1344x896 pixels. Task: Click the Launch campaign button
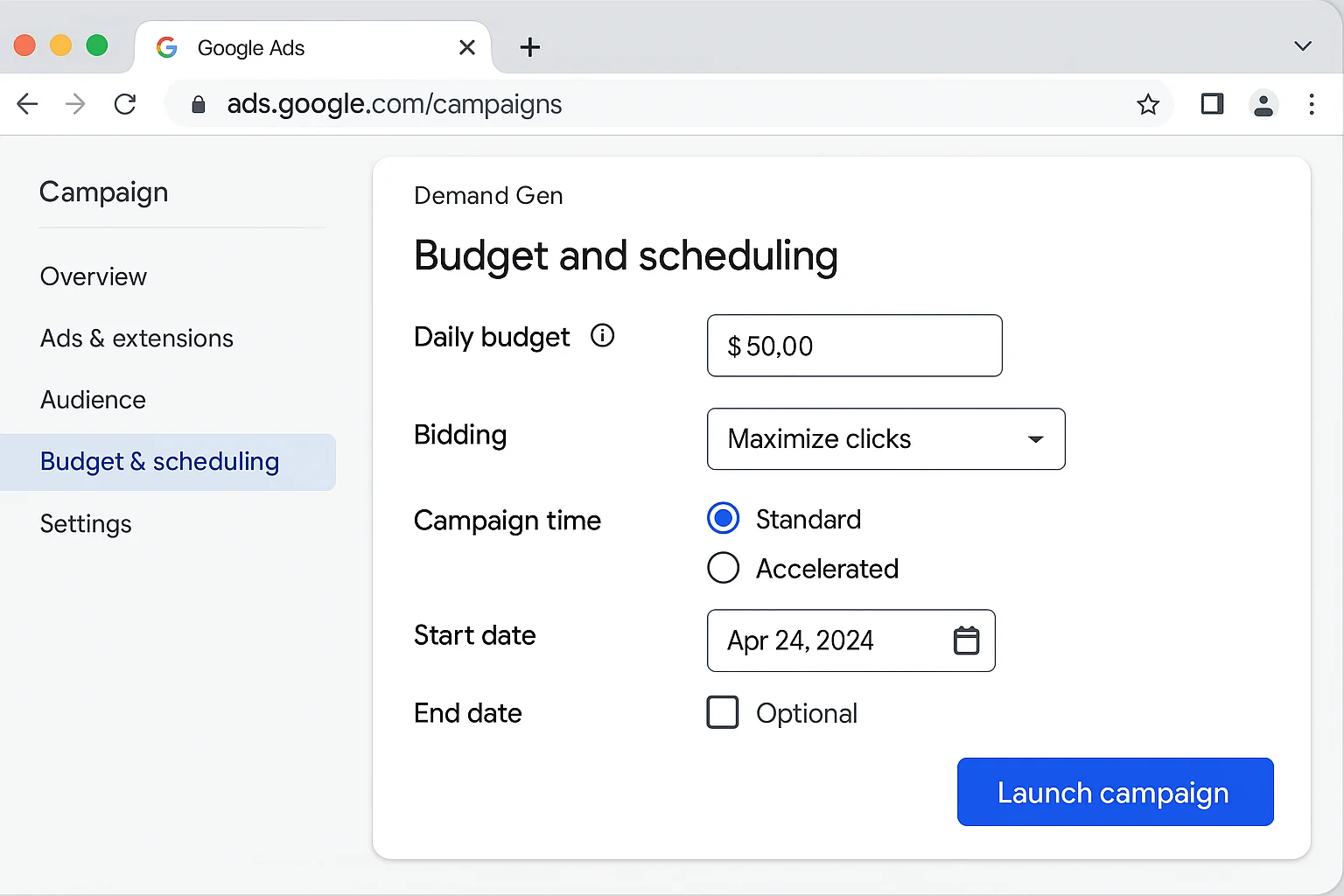1115,792
